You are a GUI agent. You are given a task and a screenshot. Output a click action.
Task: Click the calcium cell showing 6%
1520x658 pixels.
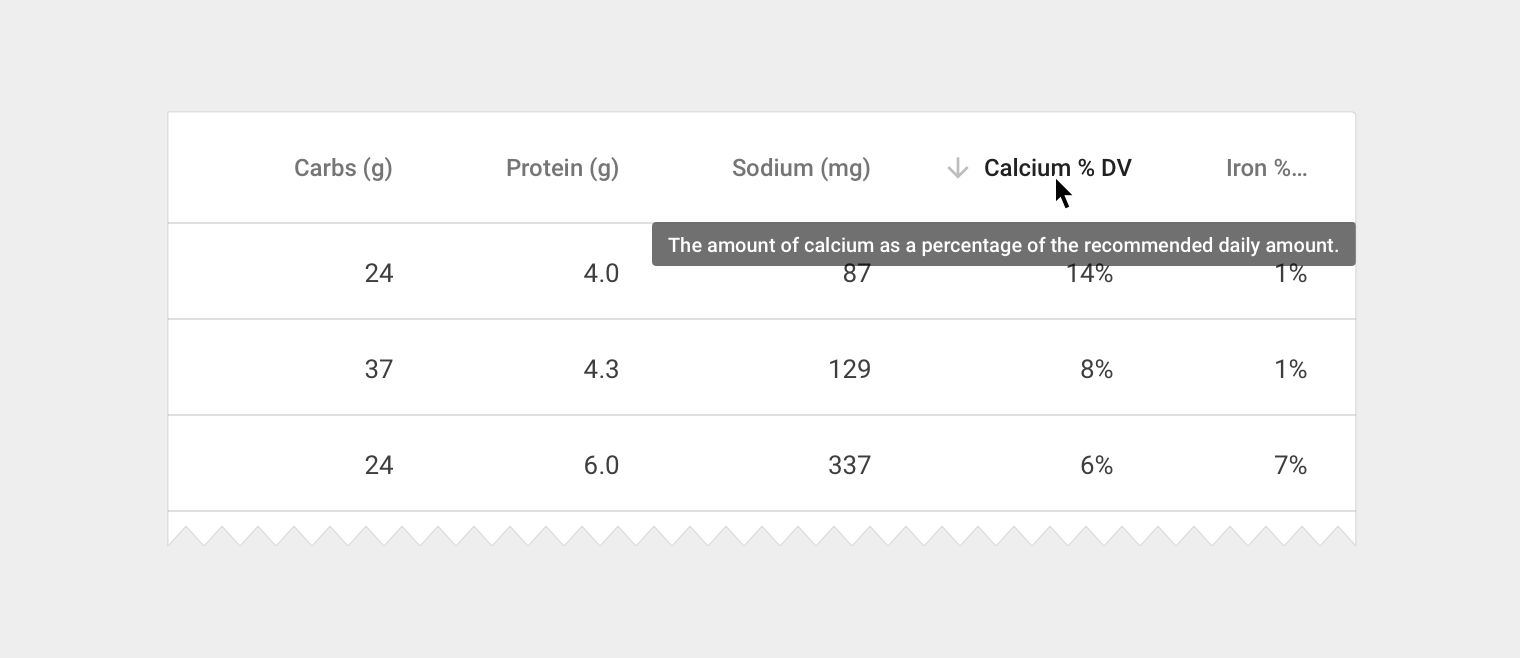pyautogui.click(x=1096, y=465)
